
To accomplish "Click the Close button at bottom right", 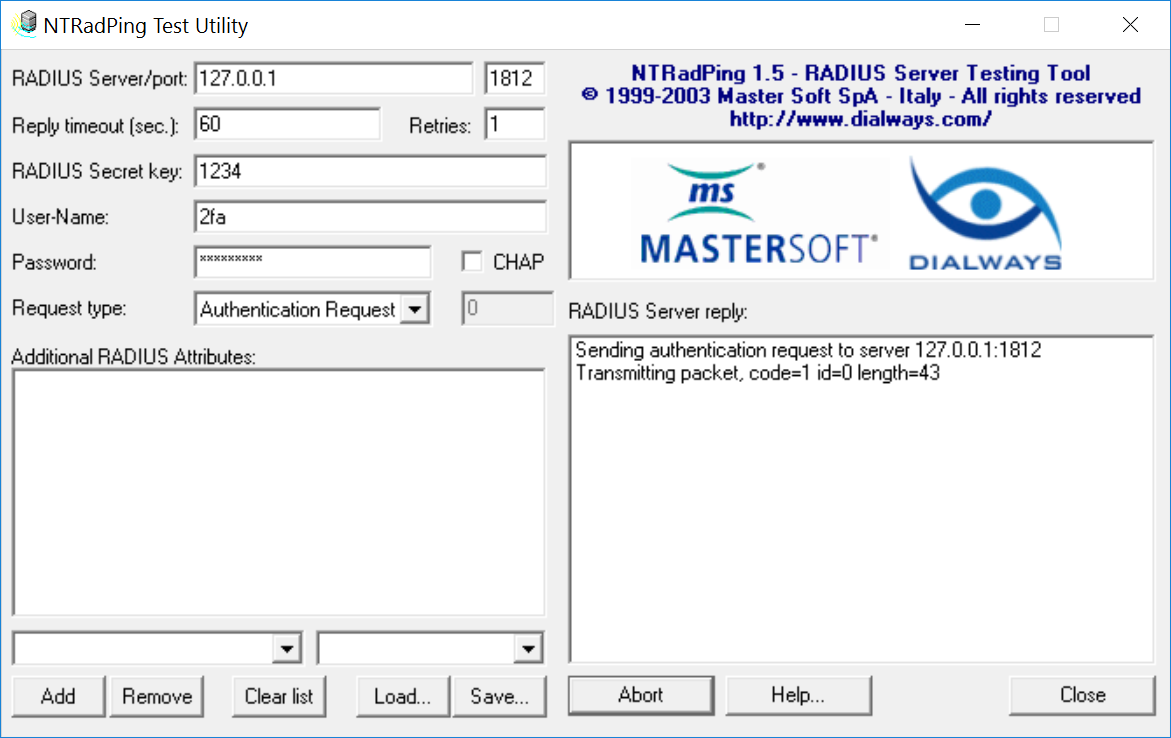I will 1082,695.
